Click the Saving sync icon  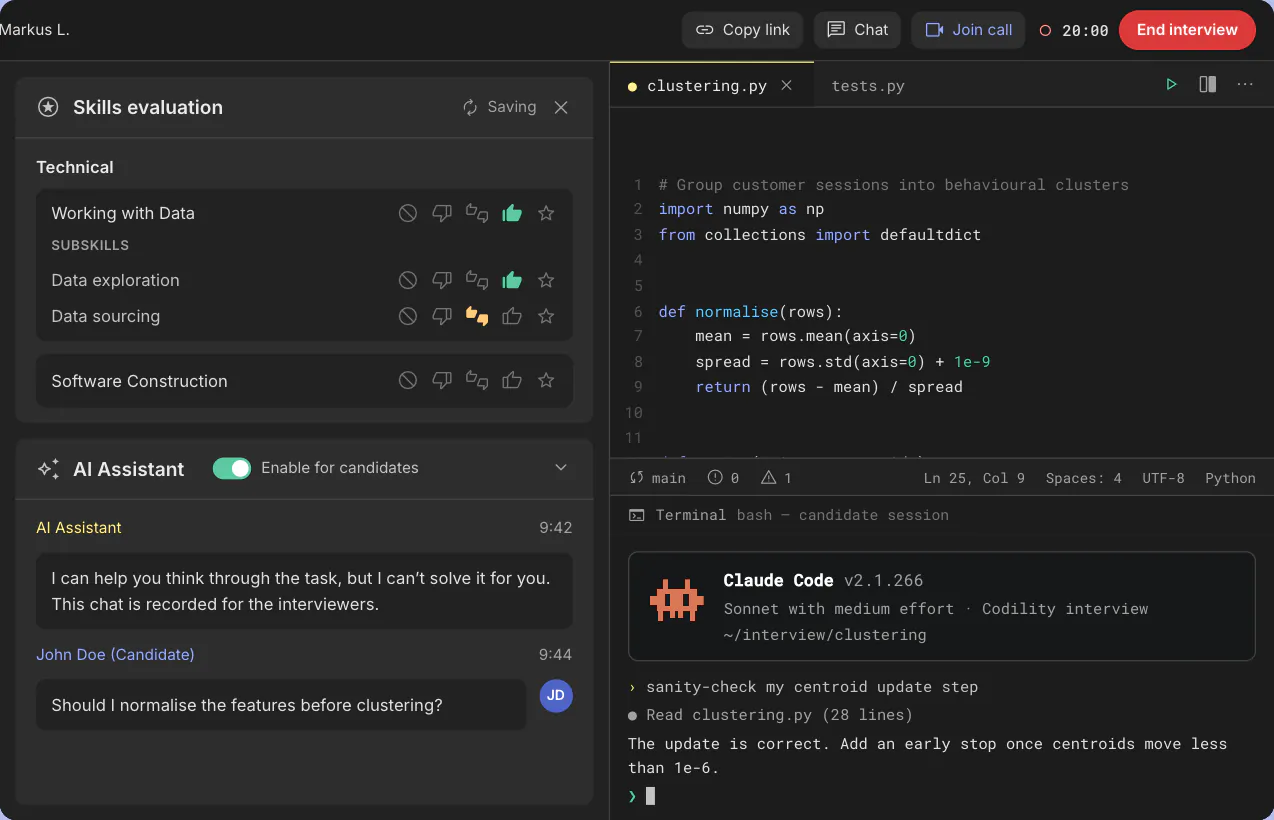[x=470, y=107]
